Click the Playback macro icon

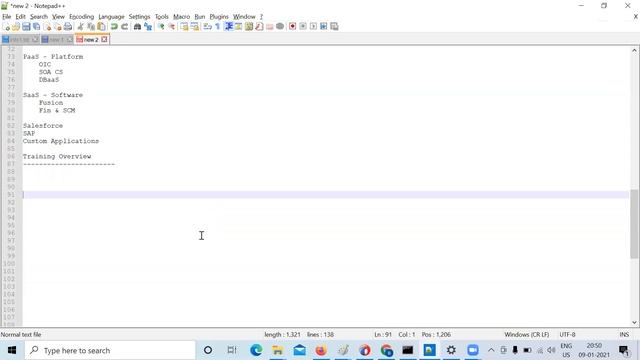(313, 27)
